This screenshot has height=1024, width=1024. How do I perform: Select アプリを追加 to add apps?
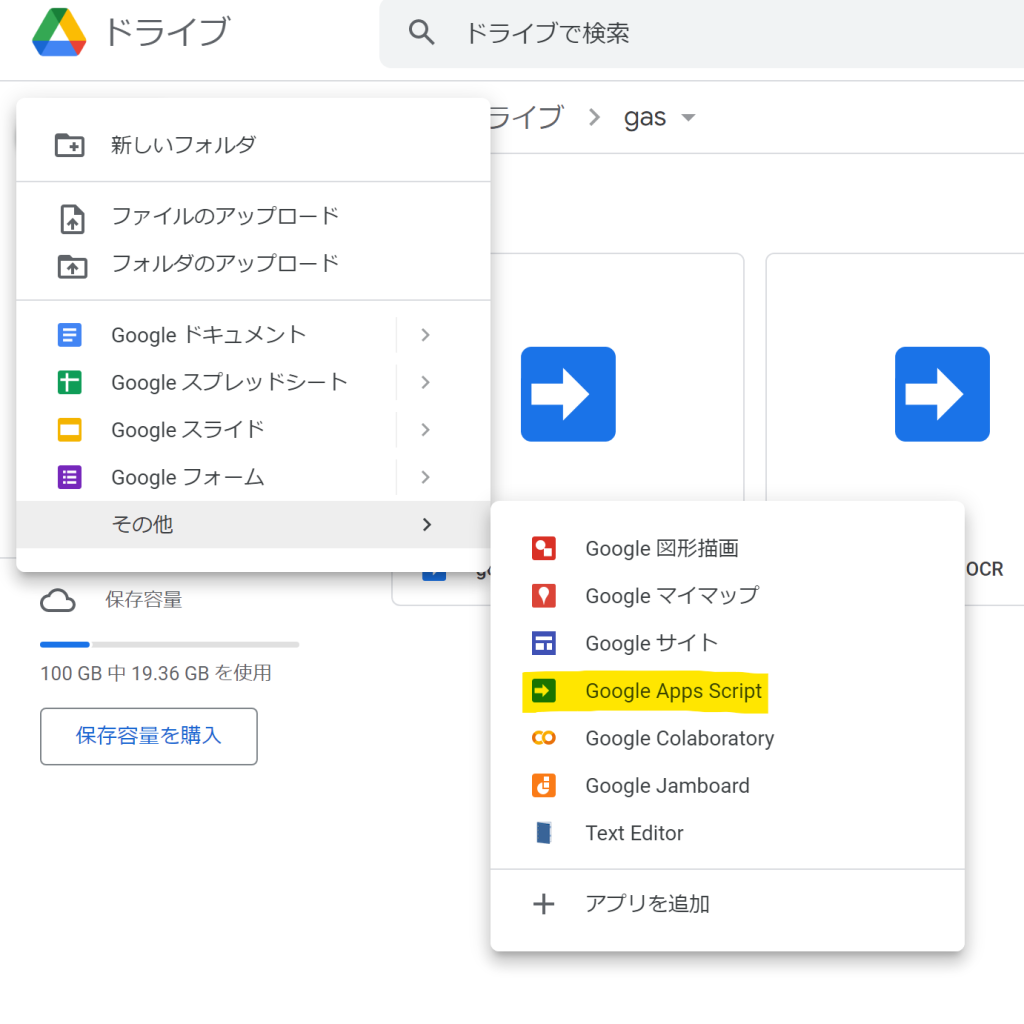pyautogui.click(x=728, y=904)
